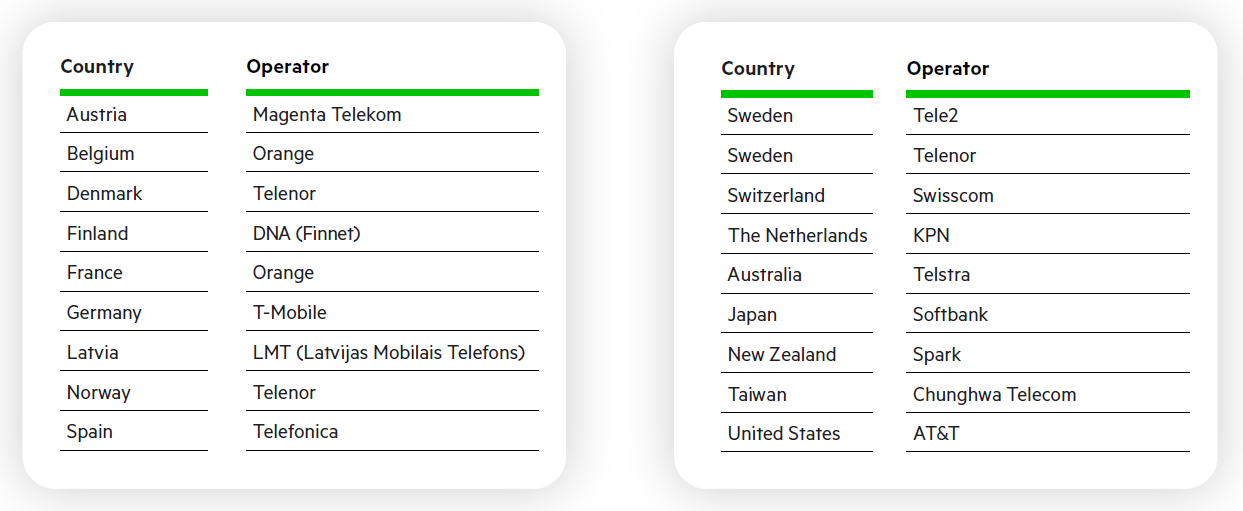Select DNA (Finnet) operator text

(x=306, y=234)
